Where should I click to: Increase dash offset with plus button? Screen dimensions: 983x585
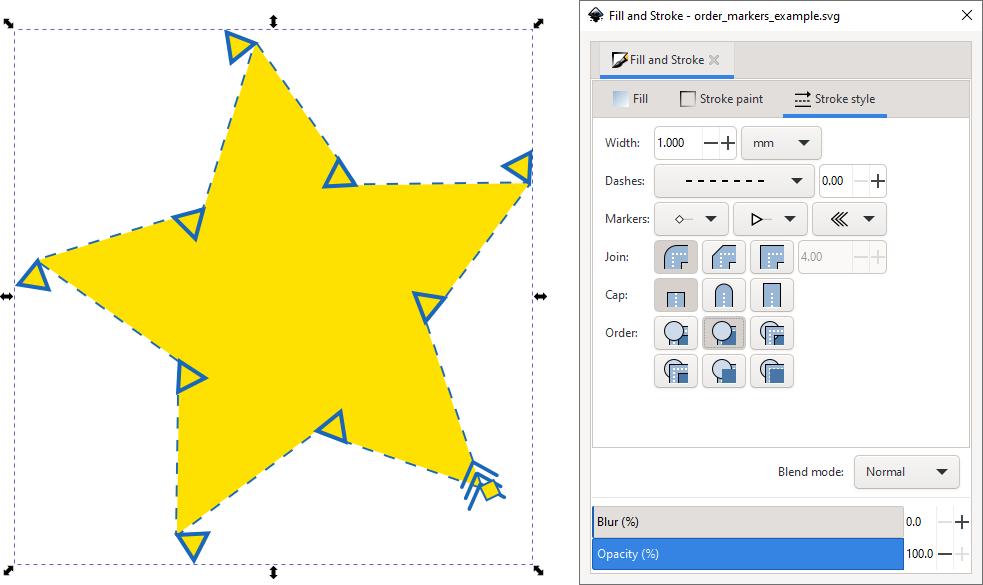(878, 181)
